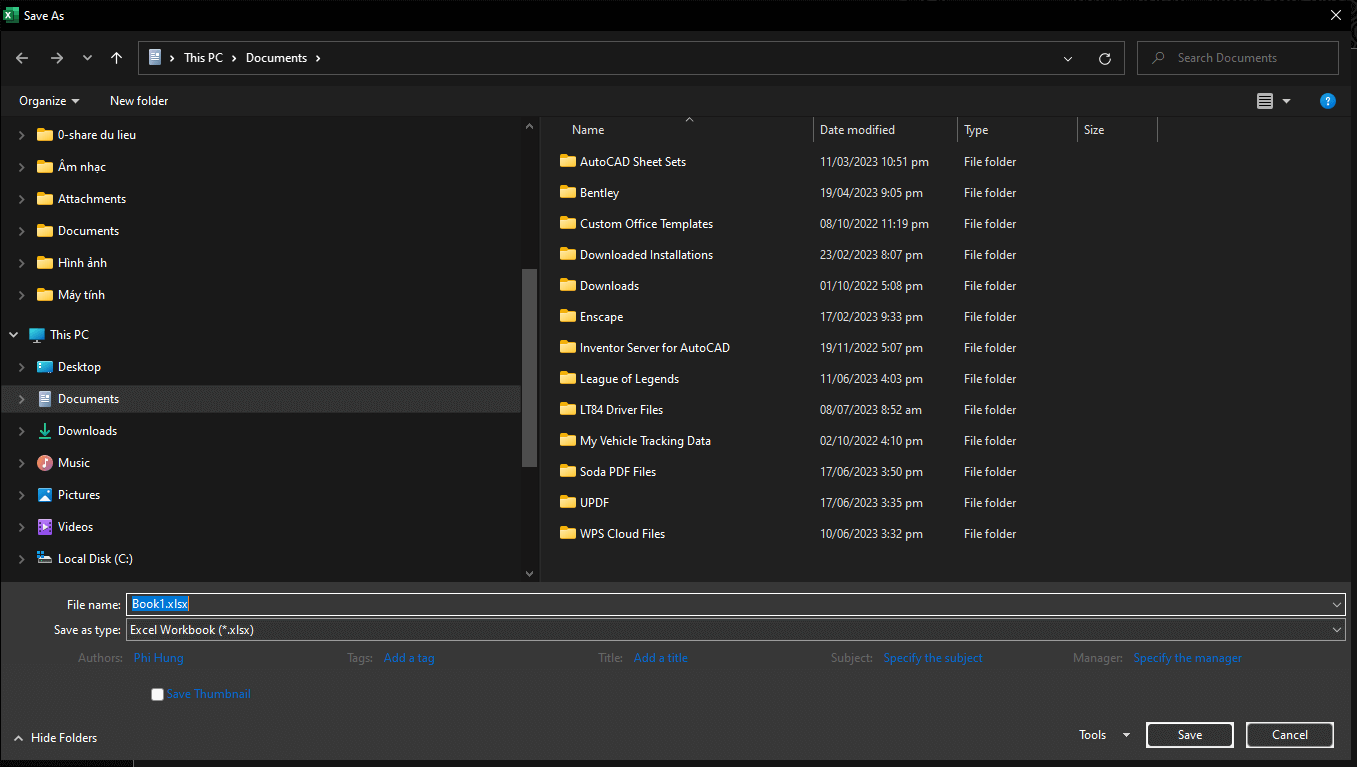1357x768 pixels.
Task: Open the Organize menu
Action: pos(49,101)
